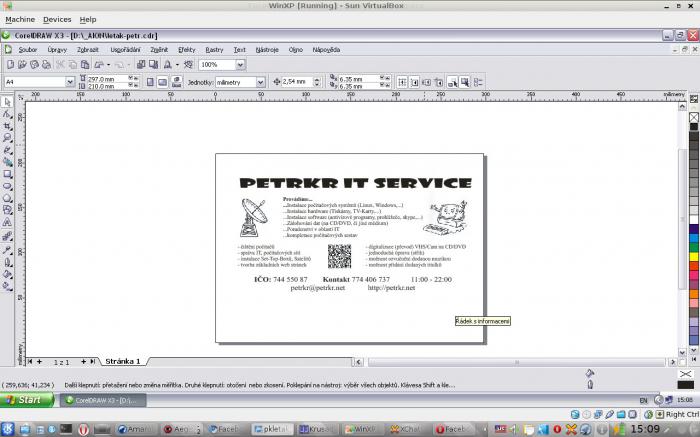
Task: Open the Jednotky units dropdown
Action: [x=261, y=82]
